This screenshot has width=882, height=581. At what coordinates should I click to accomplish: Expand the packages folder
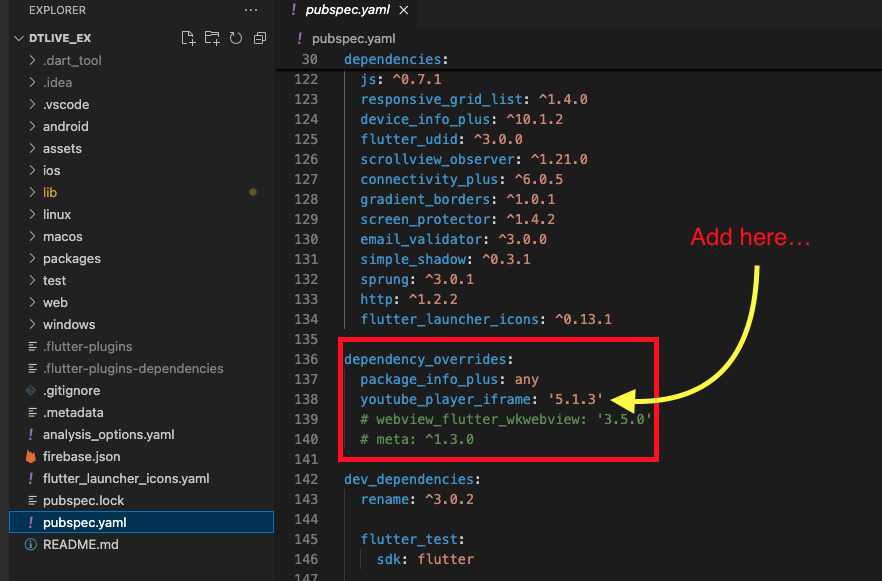pyautogui.click(x=71, y=258)
